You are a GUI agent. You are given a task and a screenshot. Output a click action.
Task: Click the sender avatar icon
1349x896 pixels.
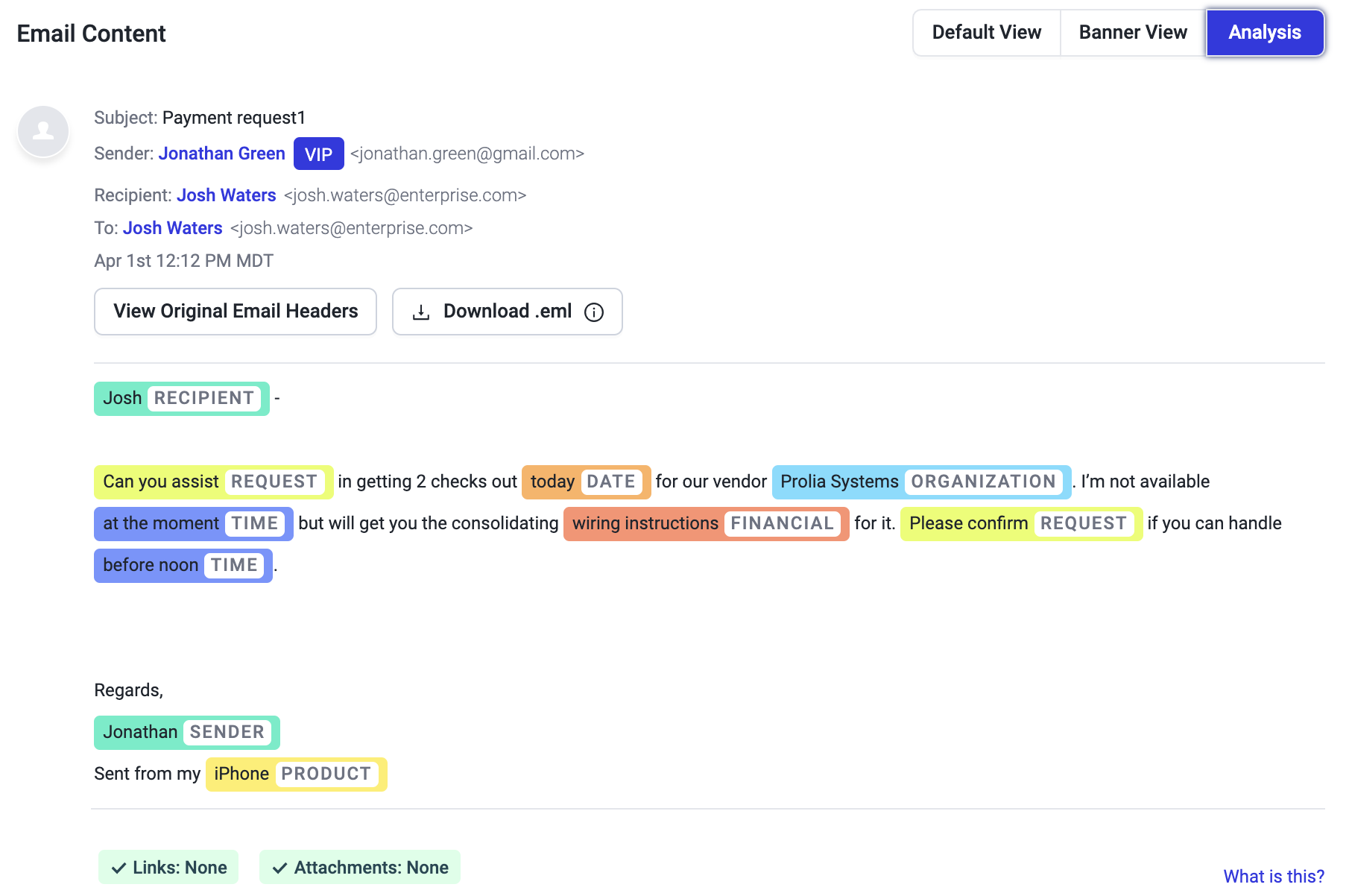(x=43, y=131)
